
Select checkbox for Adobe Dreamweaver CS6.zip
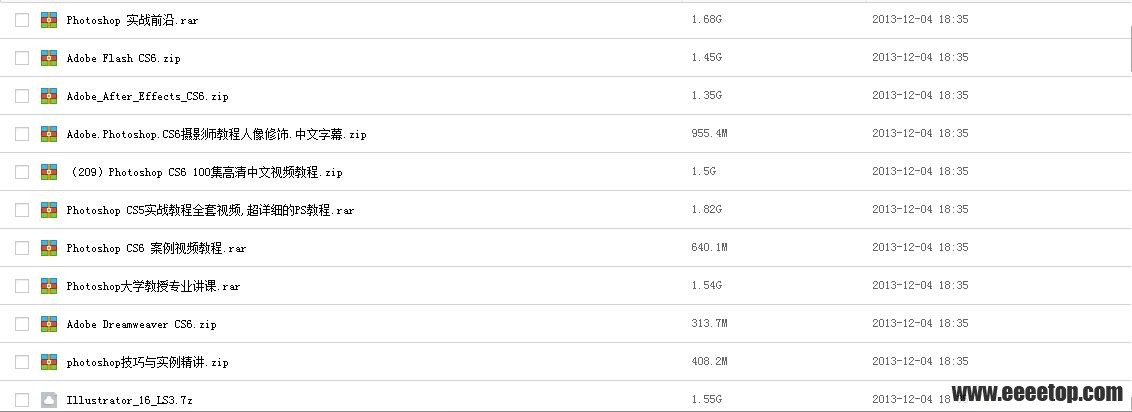click(x=22, y=324)
